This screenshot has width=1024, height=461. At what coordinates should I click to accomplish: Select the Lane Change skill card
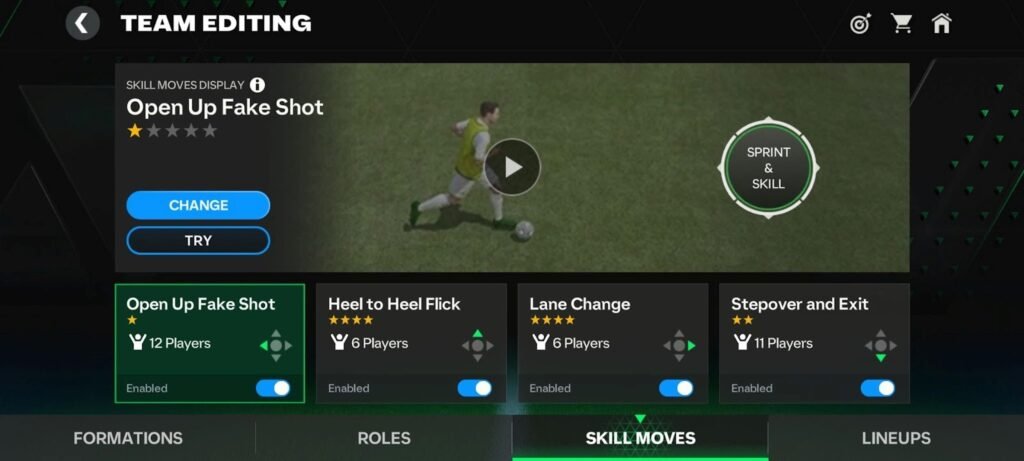pyautogui.click(x=613, y=343)
